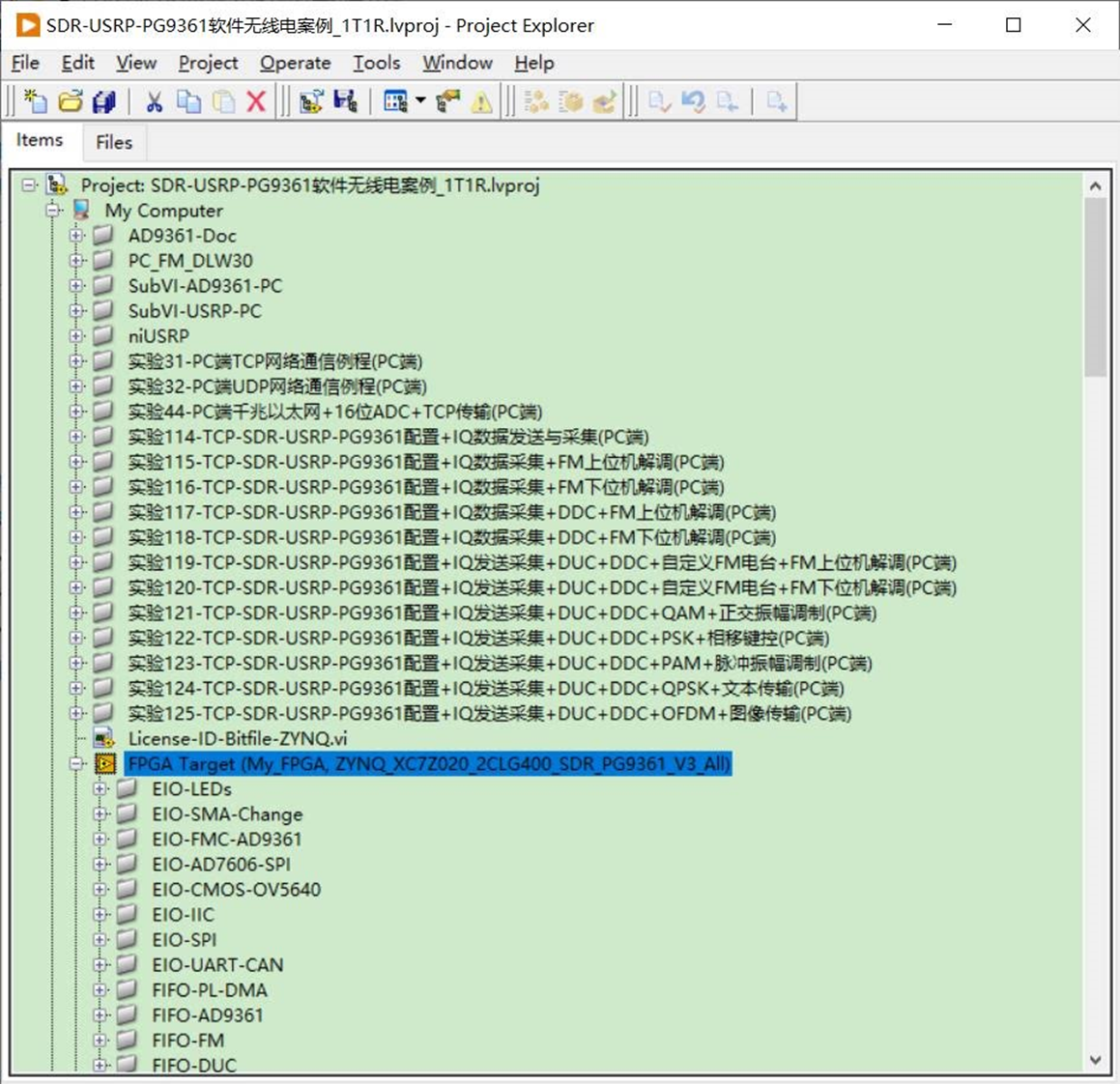The height and width of the screenshot is (1084, 1120).
Task: Click the Resolve Conflicts toolbar icon
Action: point(447,100)
